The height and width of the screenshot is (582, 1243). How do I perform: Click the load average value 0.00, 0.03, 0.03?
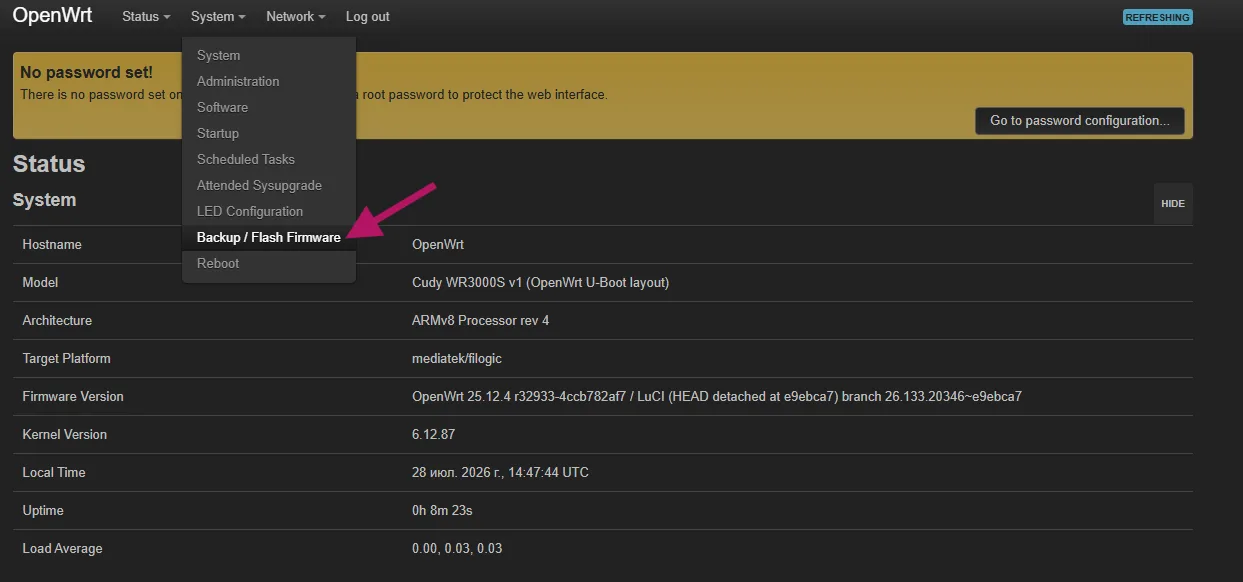[x=457, y=549]
